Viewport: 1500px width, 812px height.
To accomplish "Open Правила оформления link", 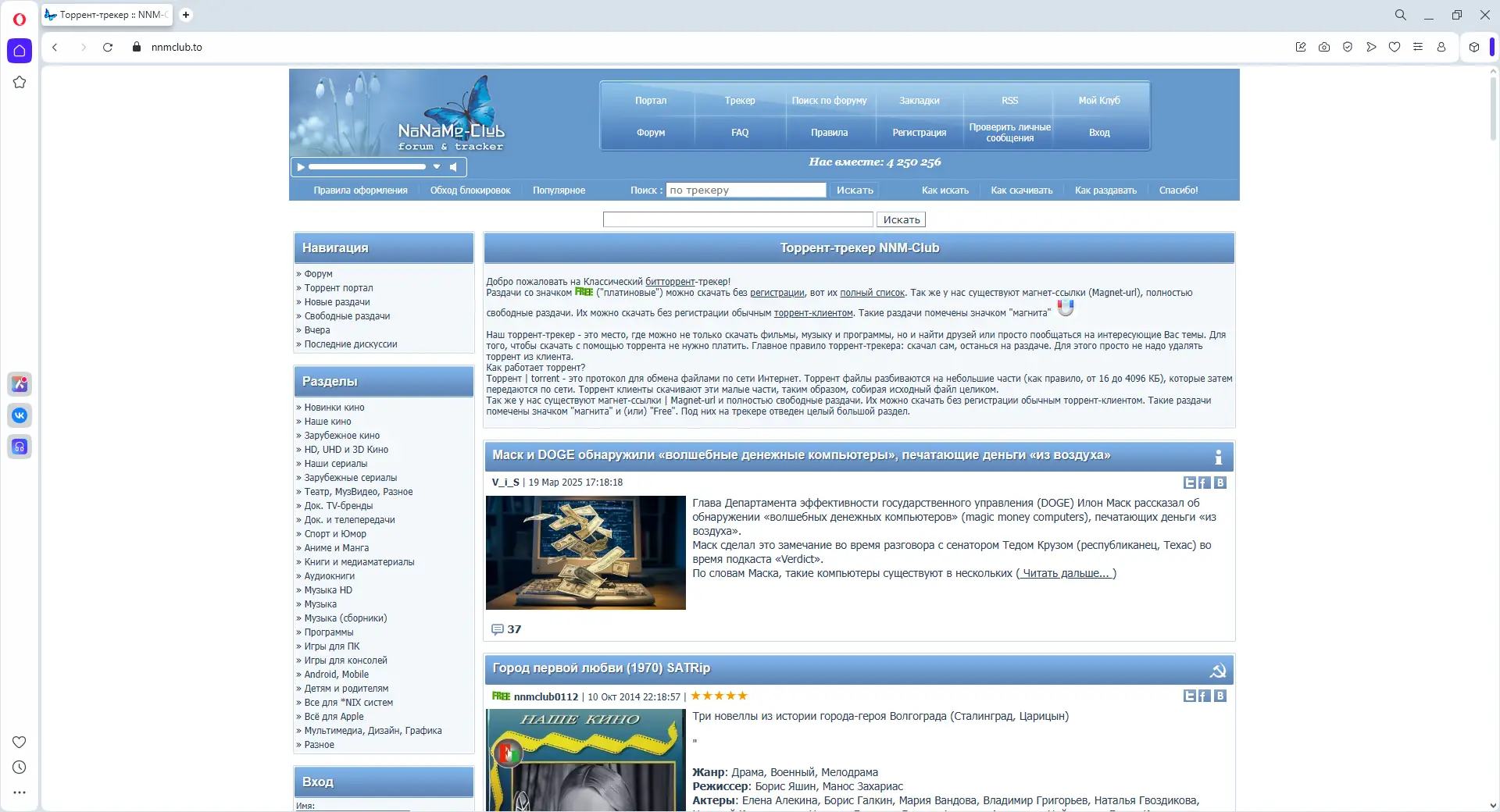I will 360,191.
